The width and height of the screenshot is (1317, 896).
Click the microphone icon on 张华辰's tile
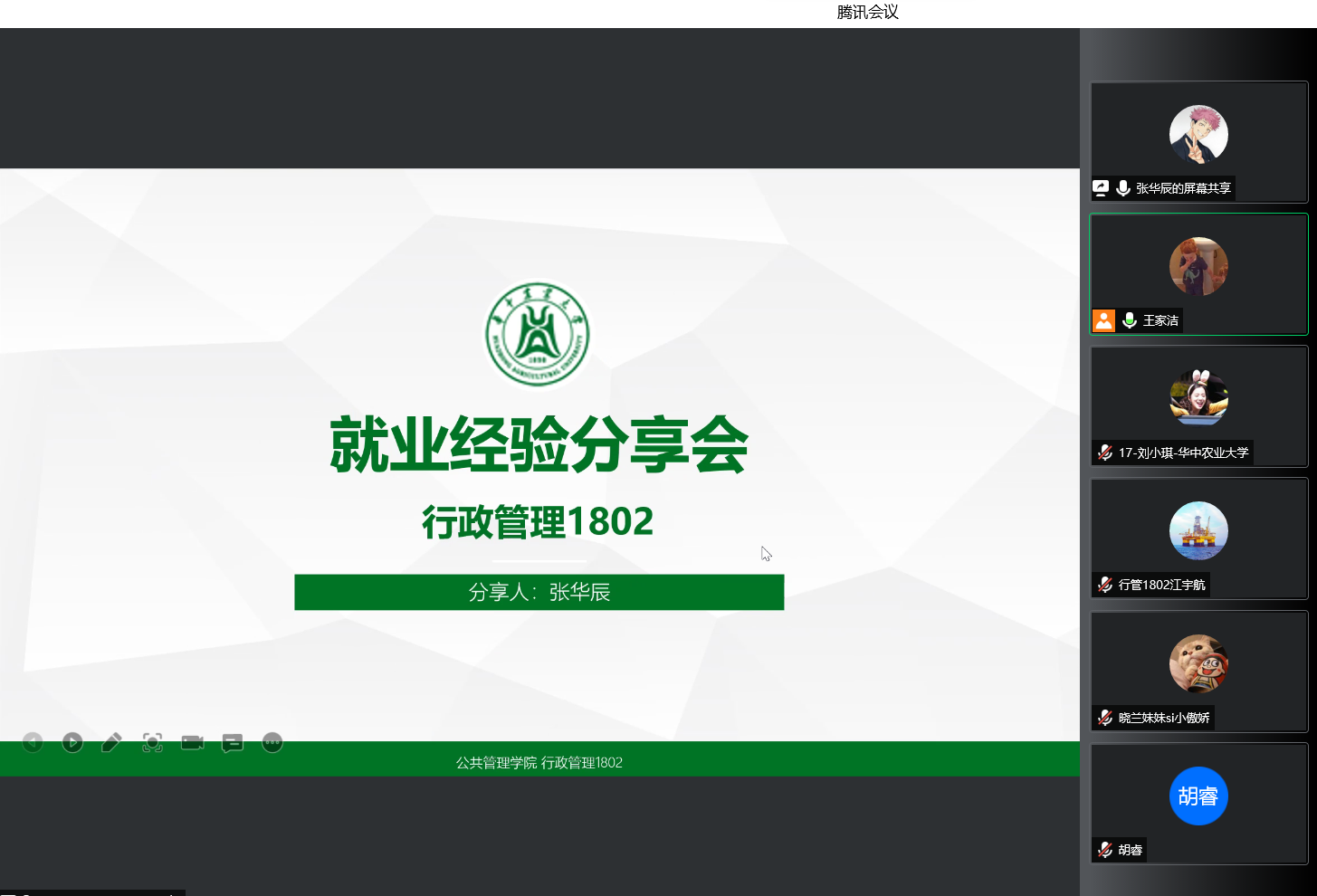[x=1123, y=188]
